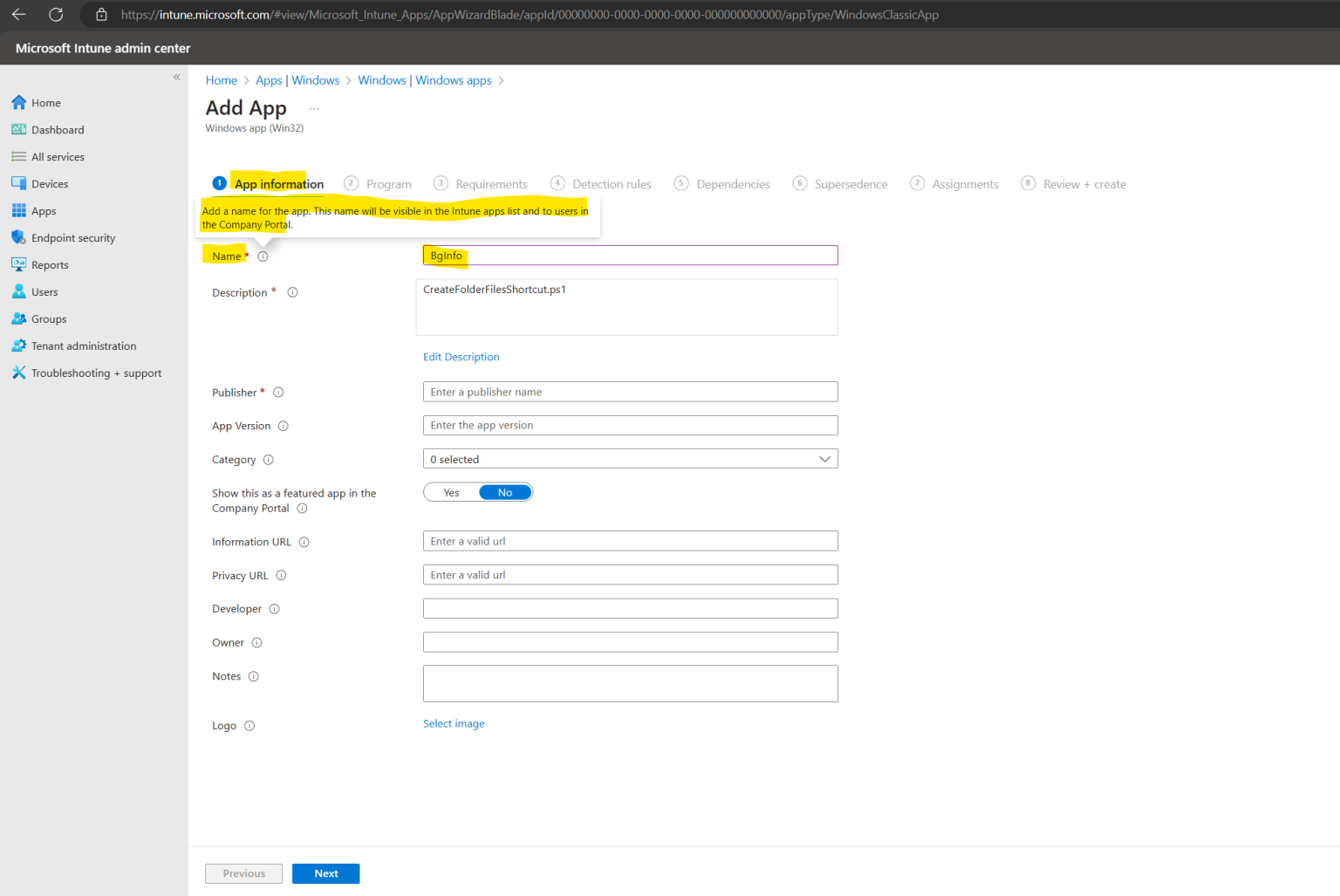Open the Dashboard icon
This screenshot has height=896, width=1340.
pyautogui.click(x=19, y=129)
